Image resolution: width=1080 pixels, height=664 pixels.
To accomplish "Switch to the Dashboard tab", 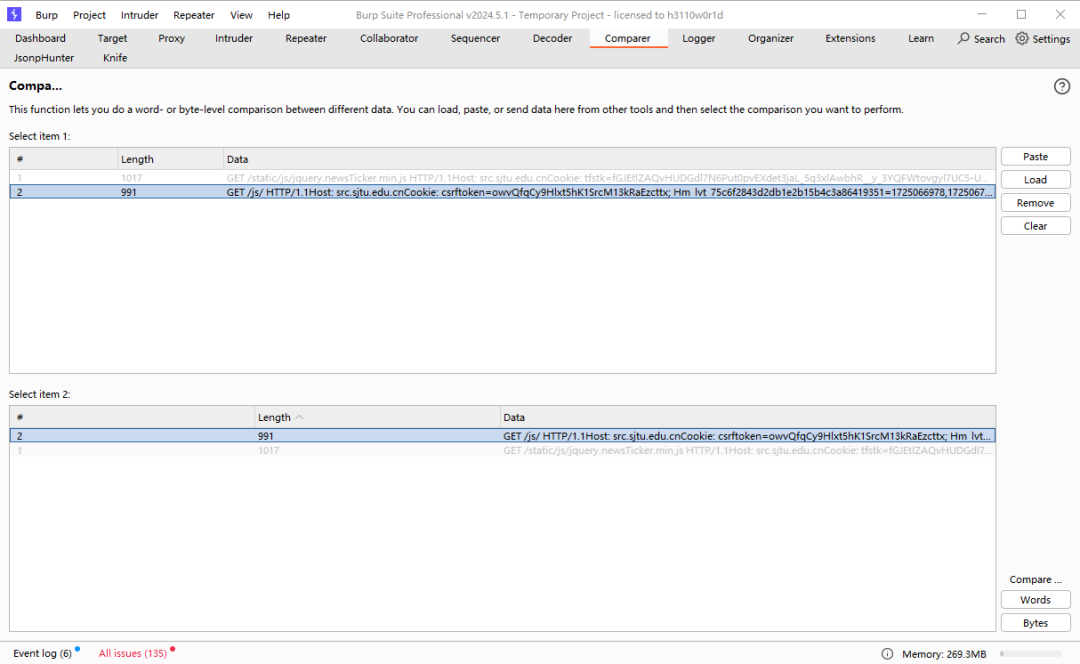I will [x=41, y=39].
